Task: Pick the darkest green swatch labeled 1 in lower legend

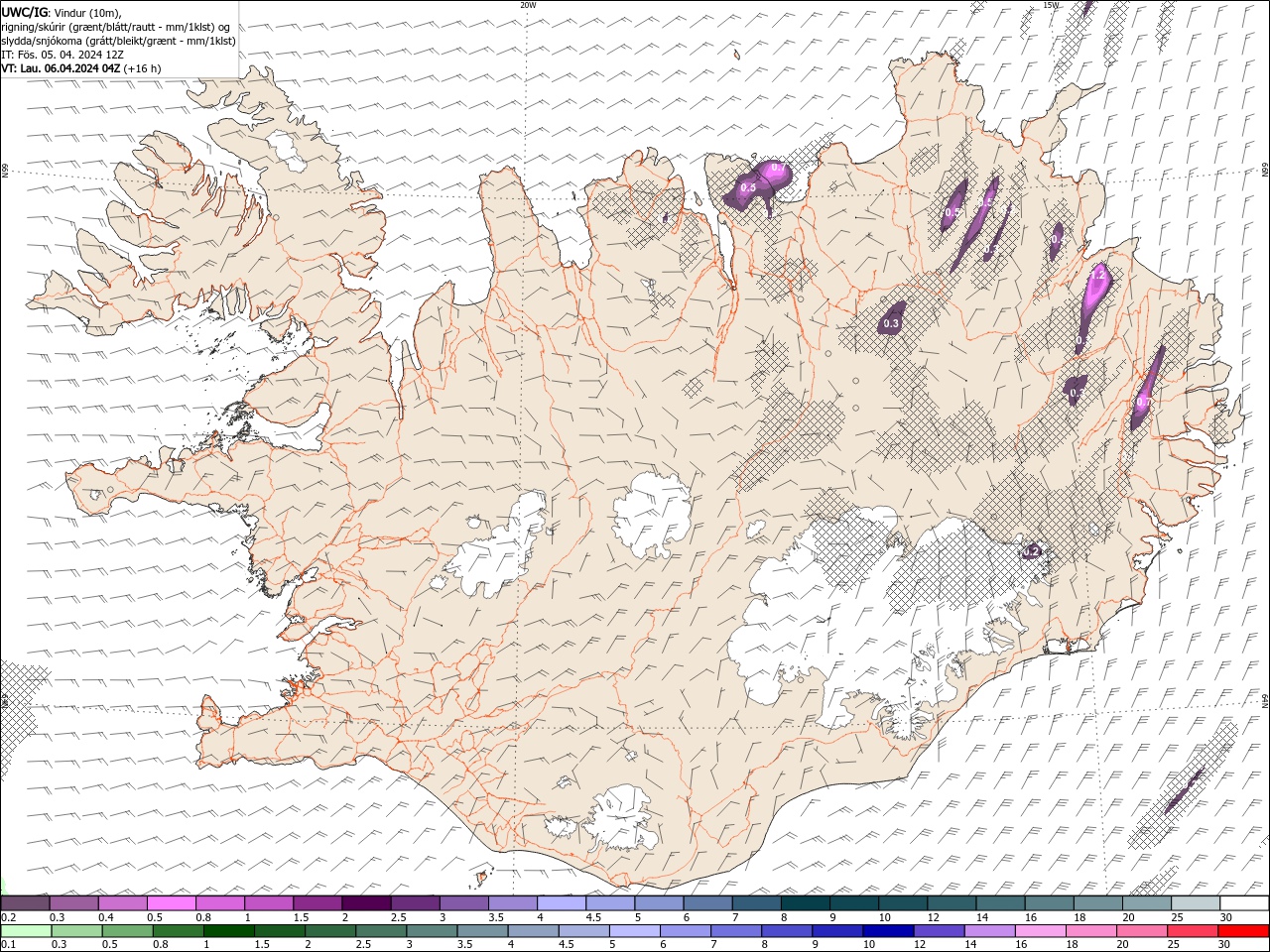Action: (x=228, y=931)
